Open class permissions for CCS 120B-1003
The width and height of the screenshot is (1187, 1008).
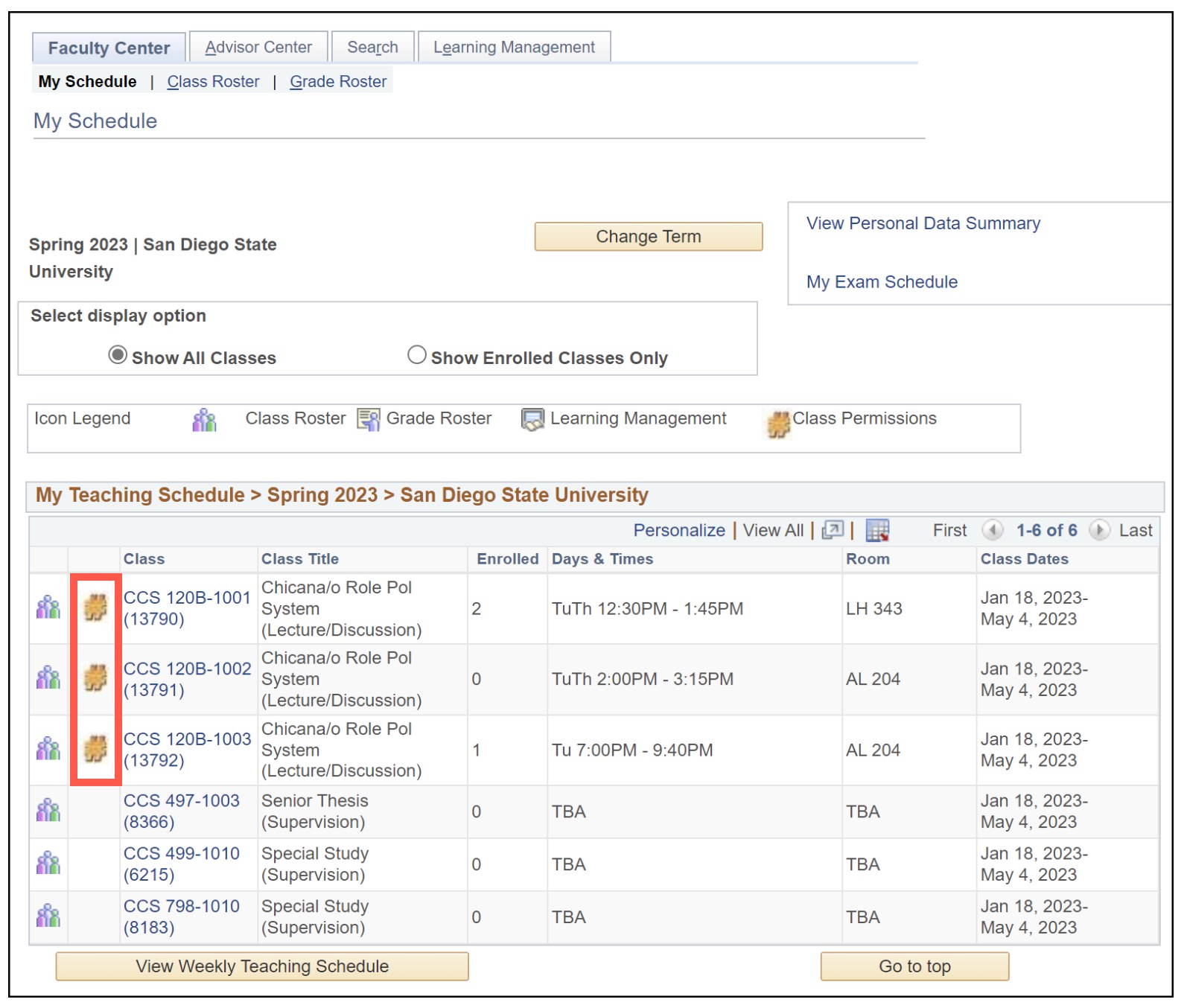95,749
